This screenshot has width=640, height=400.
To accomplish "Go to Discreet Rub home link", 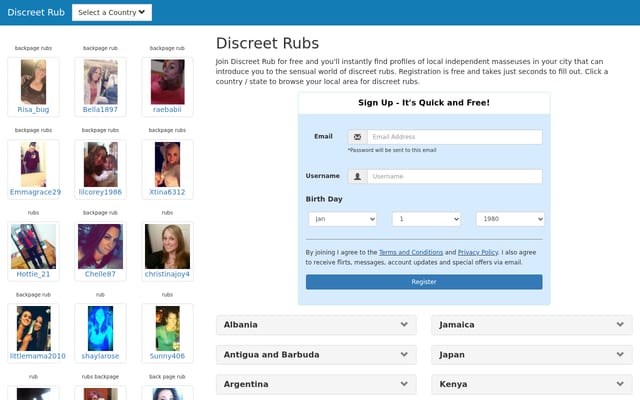I will pyautogui.click(x=36, y=12).
